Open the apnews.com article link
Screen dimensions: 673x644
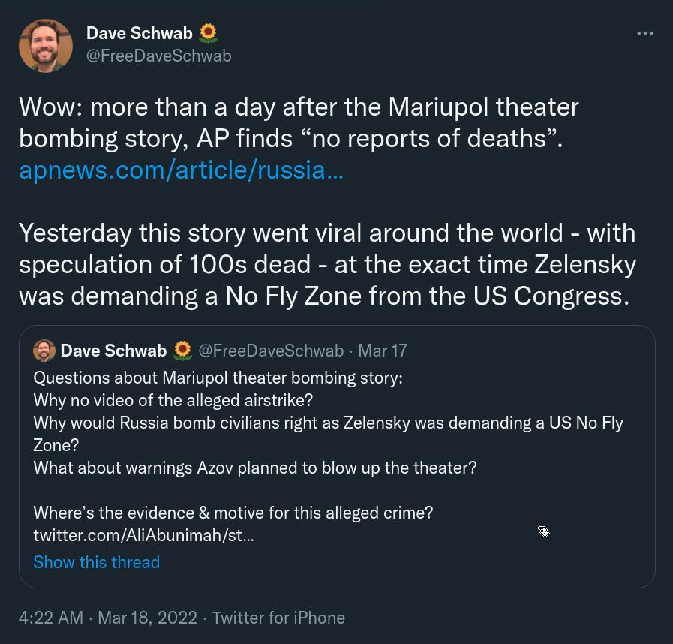pos(181,170)
